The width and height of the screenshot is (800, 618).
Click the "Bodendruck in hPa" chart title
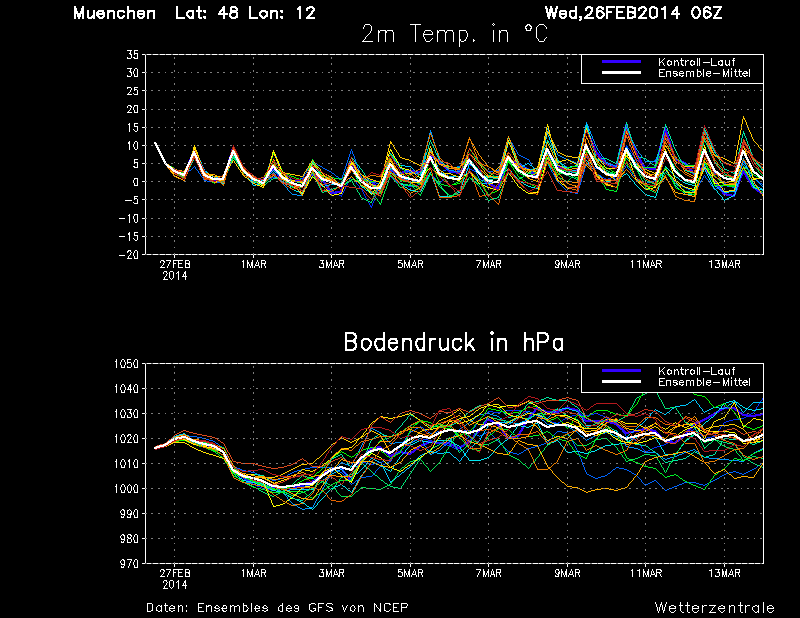[x=454, y=342]
